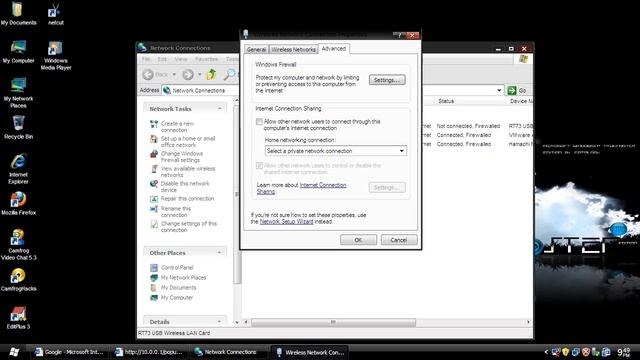This screenshot has width=640, height=360.
Task: Click Cancel in the properties dialog
Action: point(399,240)
